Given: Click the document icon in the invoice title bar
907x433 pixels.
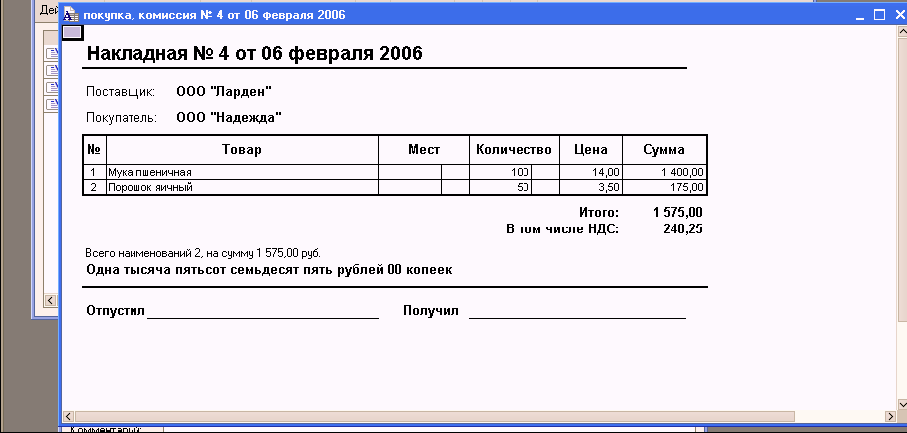Looking at the screenshot, I should point(71,15).
